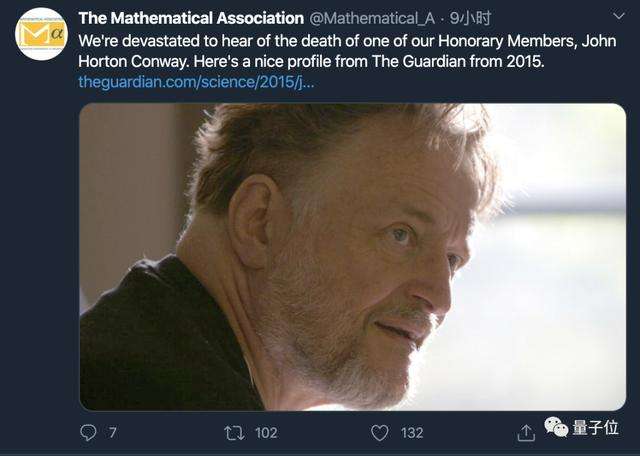Open the share tweet icon
The image size is (640, 456).
[526, 432]
